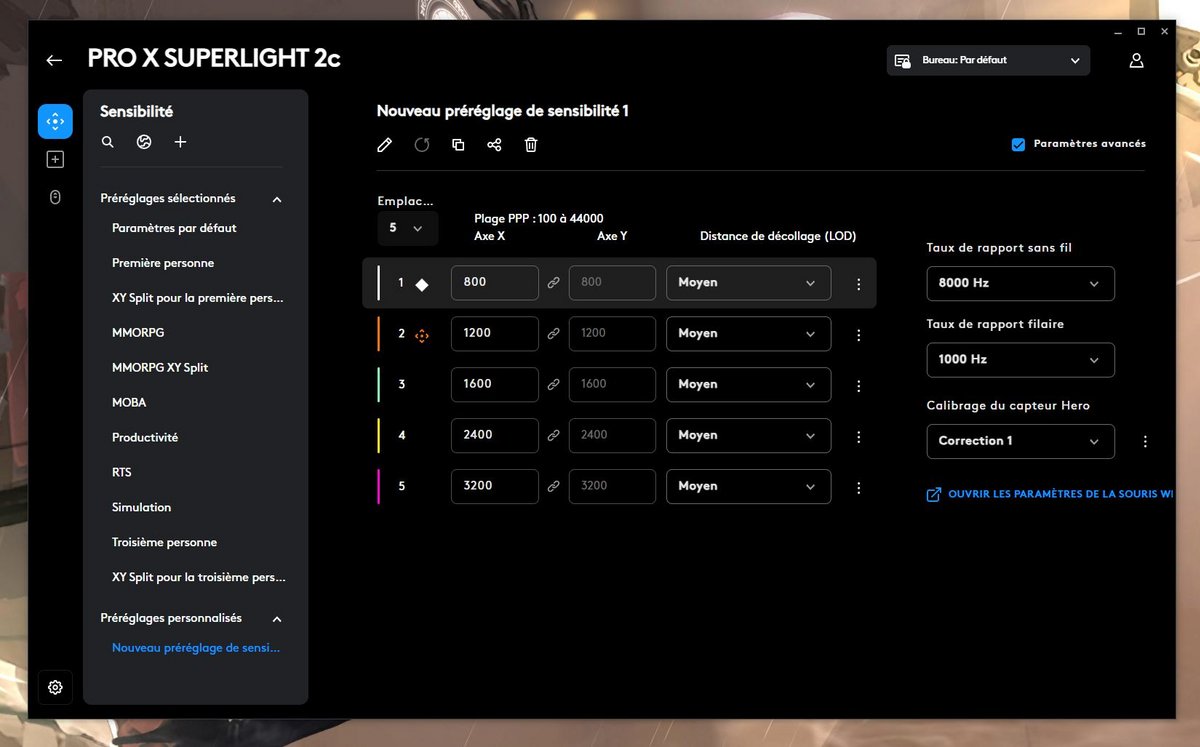Toggle X/Y axis link on 1200 row
This screenshot has height=747, width=1200.
(553, 335)
